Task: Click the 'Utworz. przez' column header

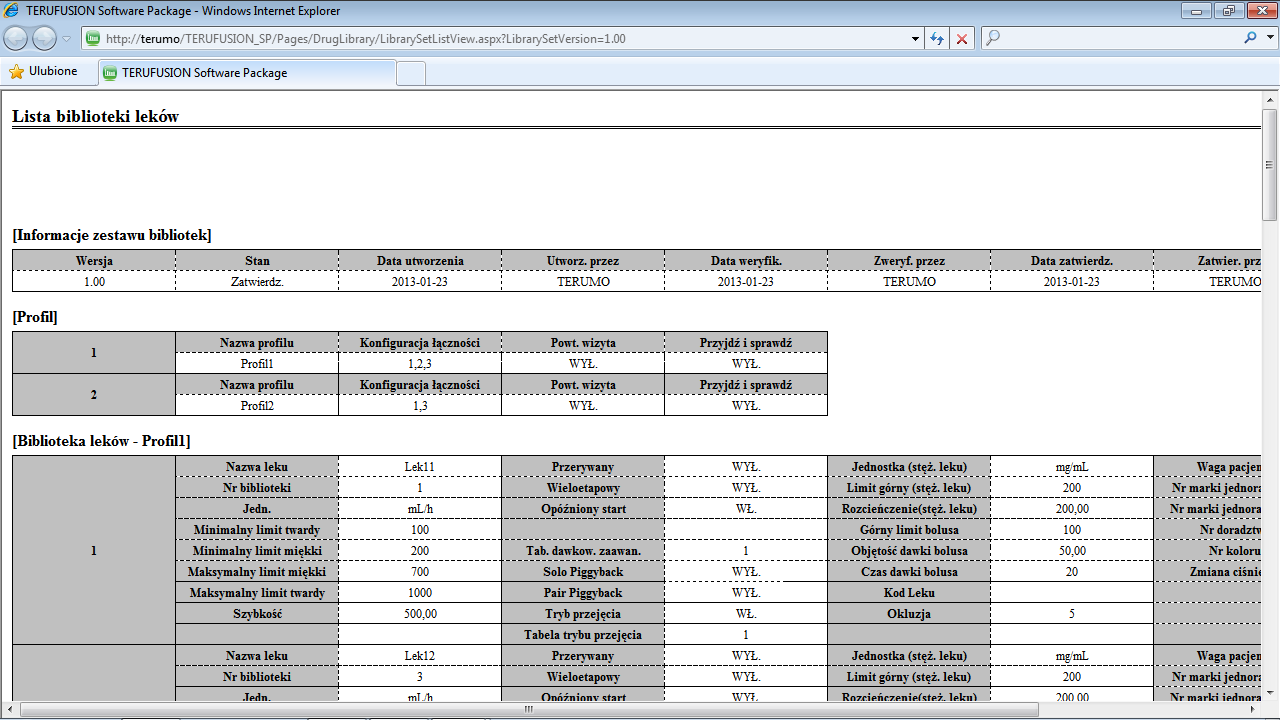Action: point(583,261)
